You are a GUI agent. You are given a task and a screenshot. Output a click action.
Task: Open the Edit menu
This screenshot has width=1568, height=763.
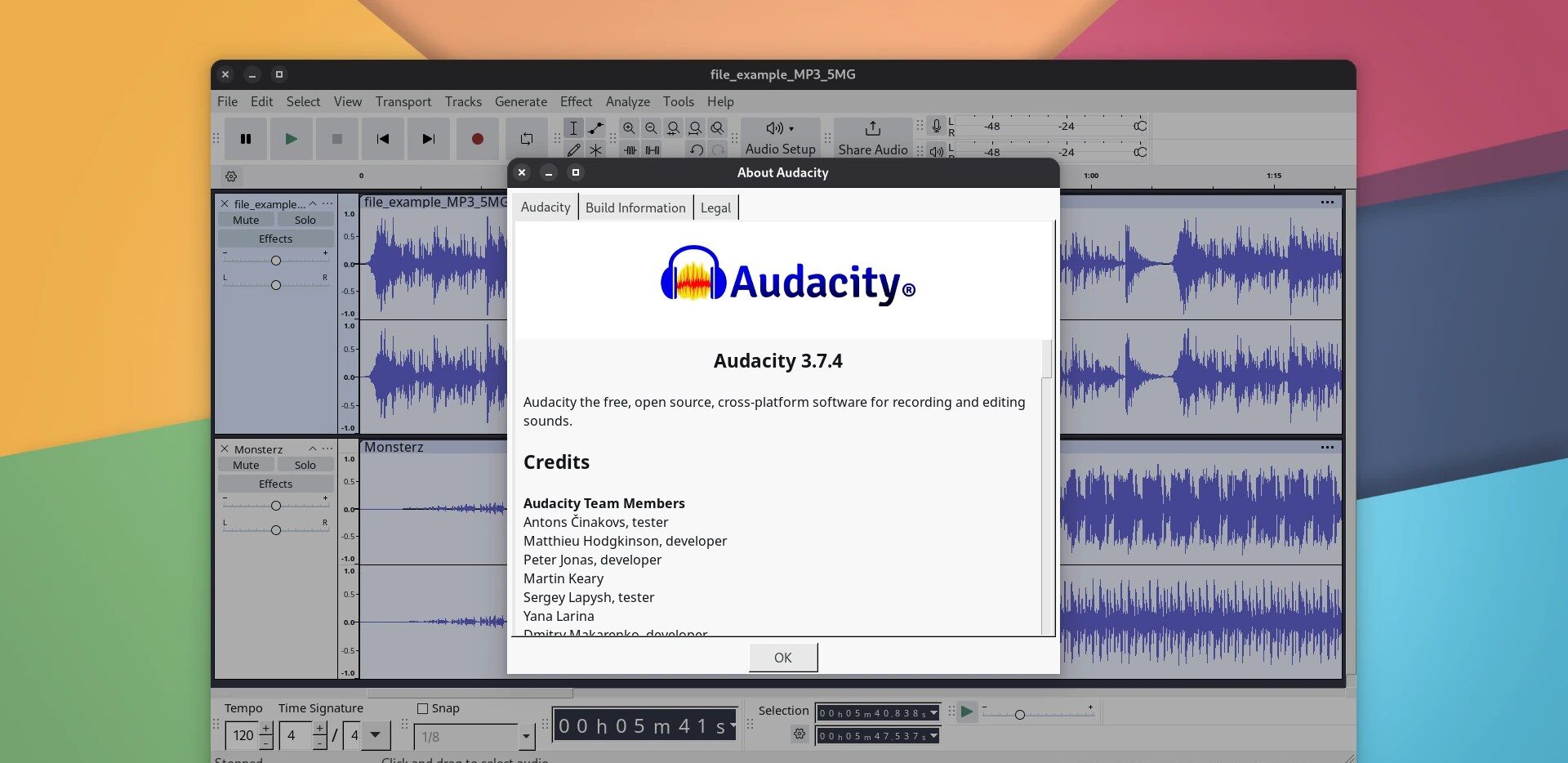pyautogui.click(x=261, y=102)
